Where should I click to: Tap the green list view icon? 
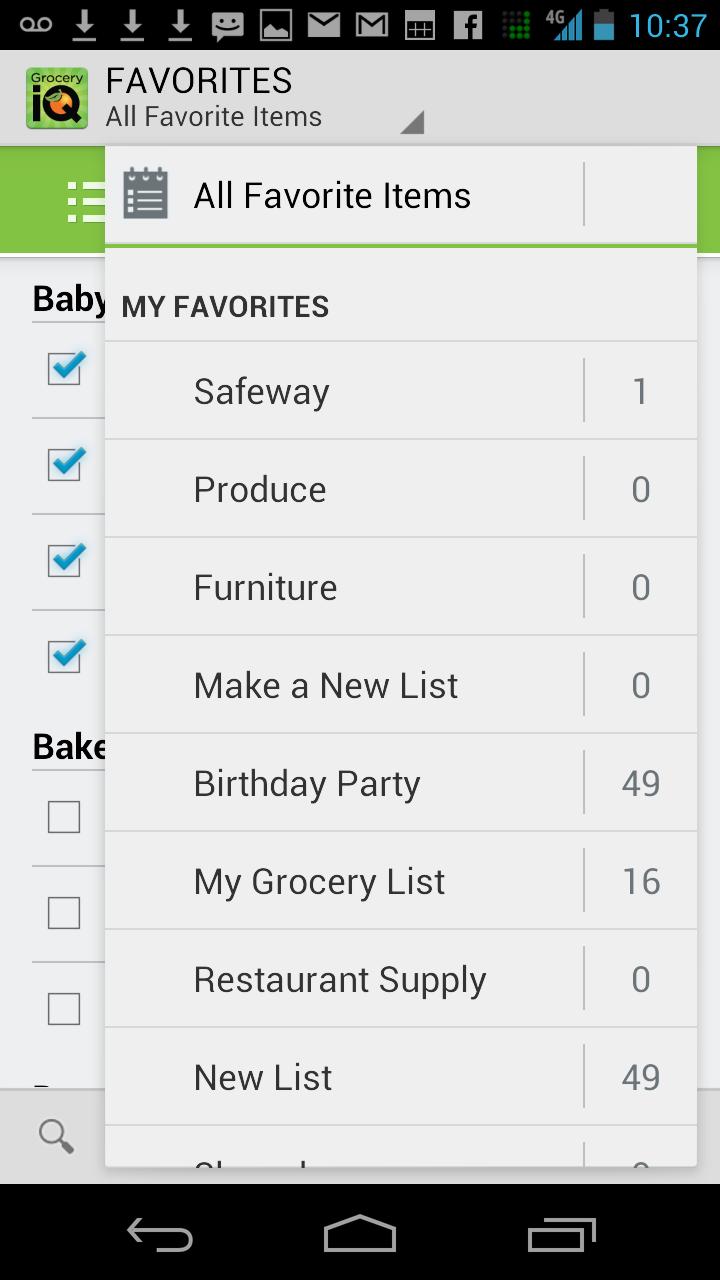(86, 202)
